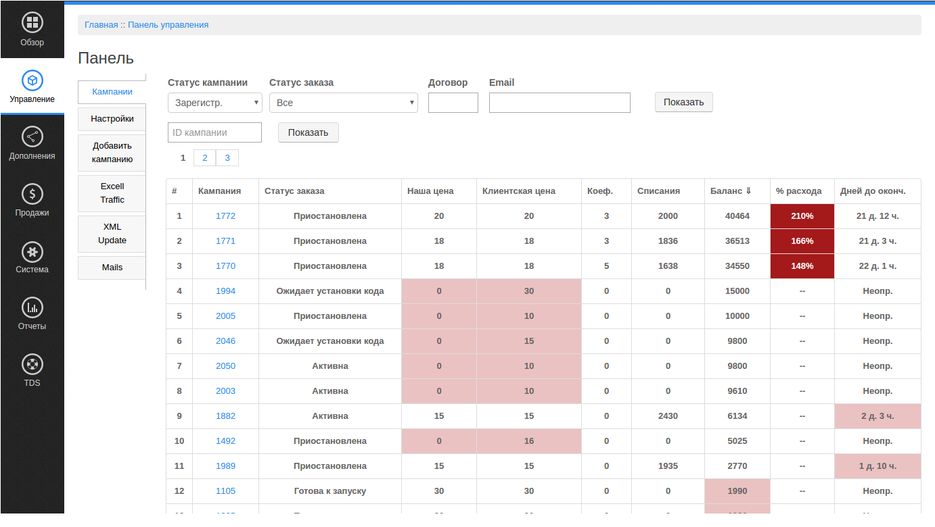The image size is (935, 527).
Task: Open campaign 1772
Action: pos(225,216)
